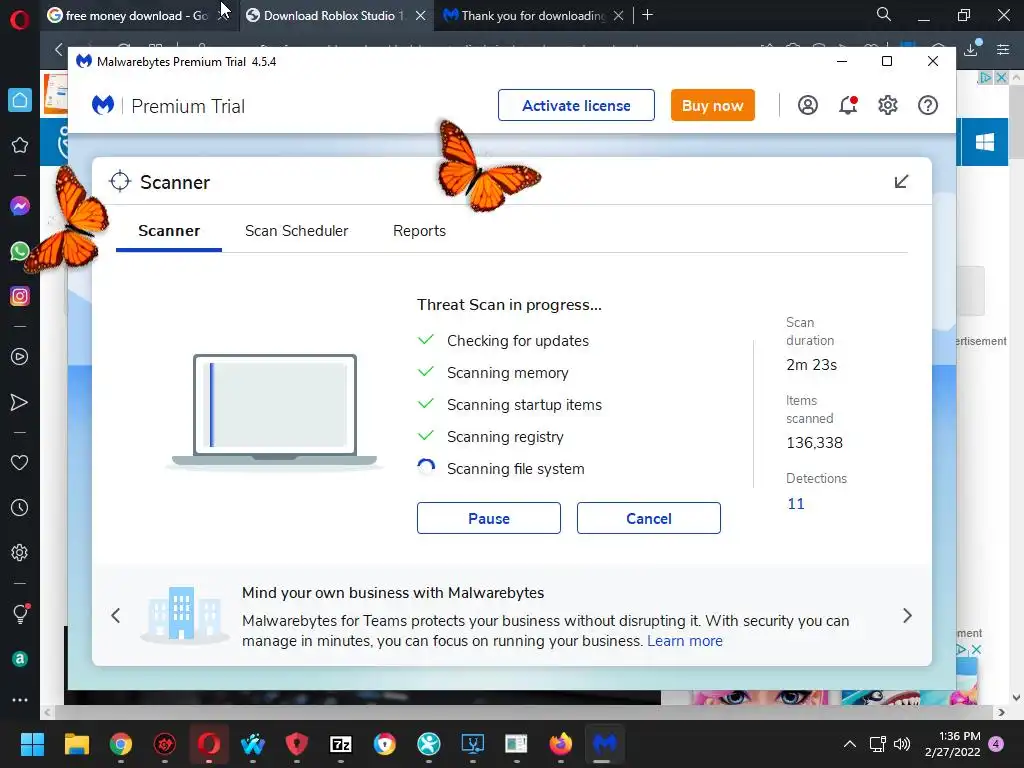Image resolution: width=1024 pixels, height=768 pixels.
Task: Open Opera home sidebar icon
Action: point(20,100)
